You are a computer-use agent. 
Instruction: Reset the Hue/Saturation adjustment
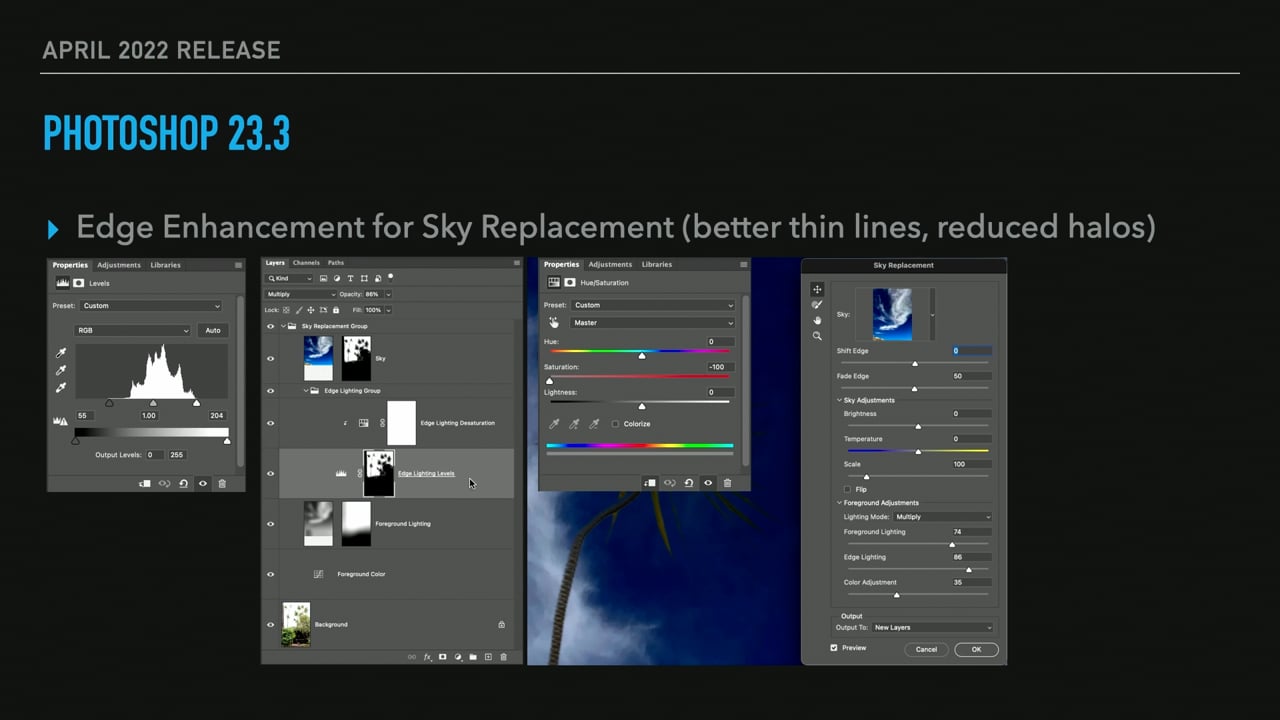pyautogui.click(x=689, y=483)
